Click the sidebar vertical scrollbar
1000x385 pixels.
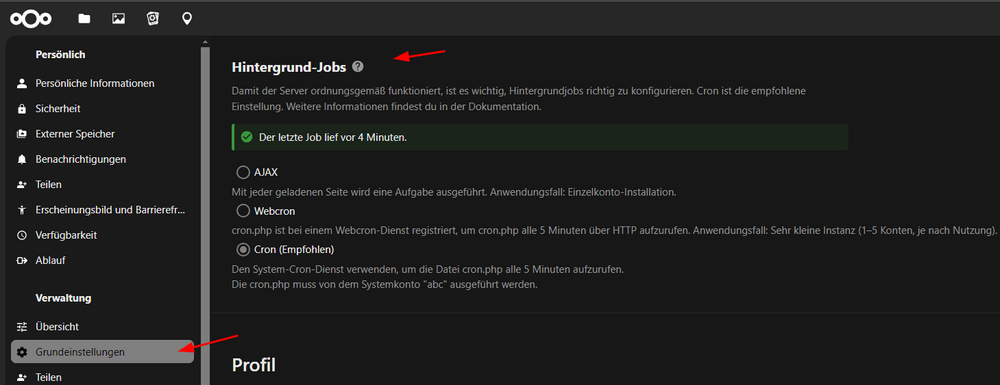(205, 214)
